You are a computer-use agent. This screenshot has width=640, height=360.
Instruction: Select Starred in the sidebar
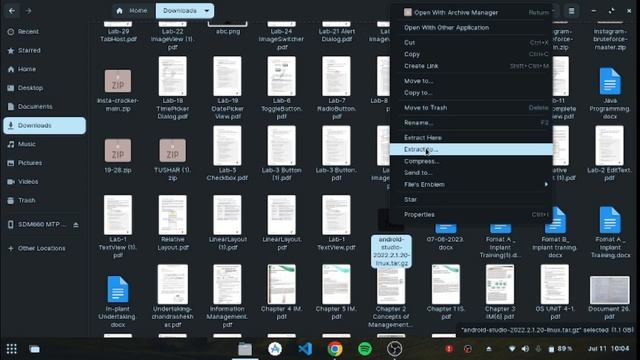[x=44, y=50]
